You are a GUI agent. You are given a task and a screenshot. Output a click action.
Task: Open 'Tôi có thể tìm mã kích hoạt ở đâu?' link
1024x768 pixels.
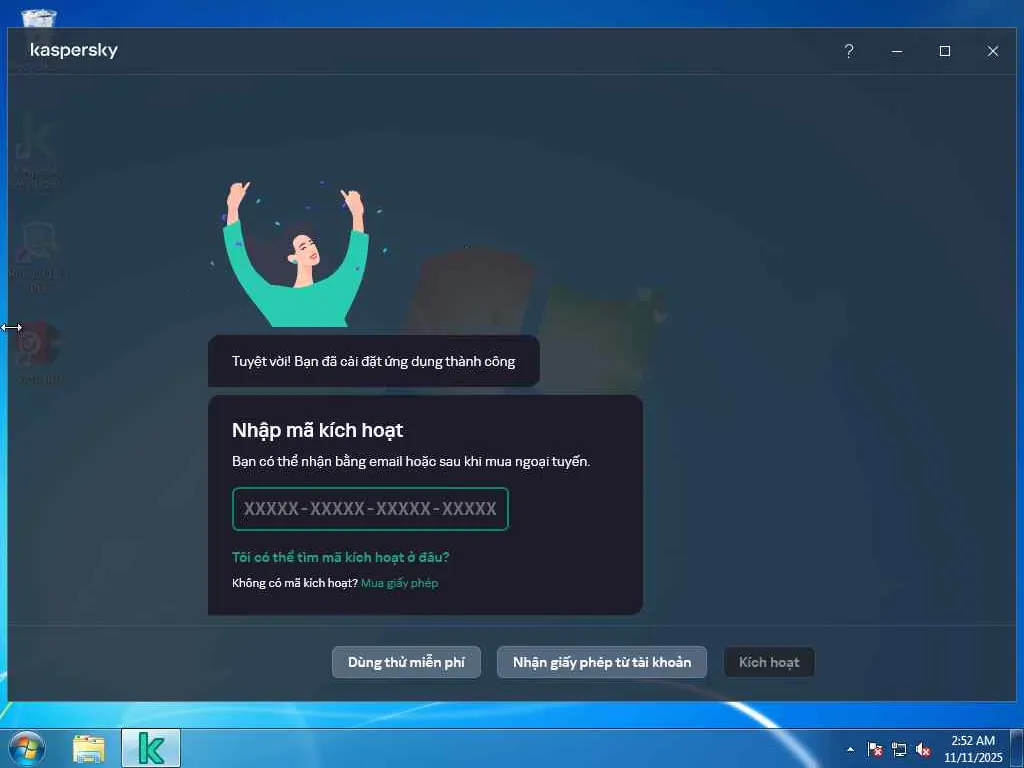coord(340,557)
